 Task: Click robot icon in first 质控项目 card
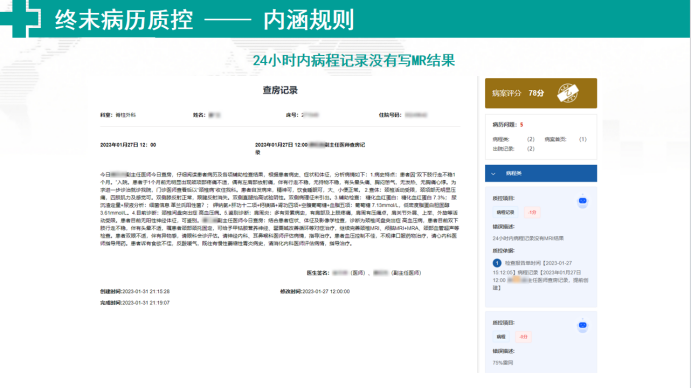tap(583, 201)
